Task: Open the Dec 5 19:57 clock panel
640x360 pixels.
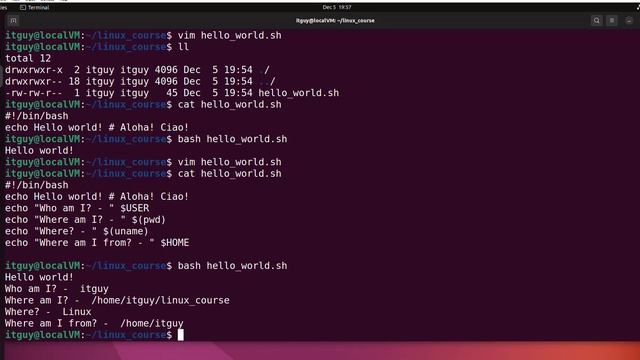Action: pyautogui.click(x=337, y=7)
